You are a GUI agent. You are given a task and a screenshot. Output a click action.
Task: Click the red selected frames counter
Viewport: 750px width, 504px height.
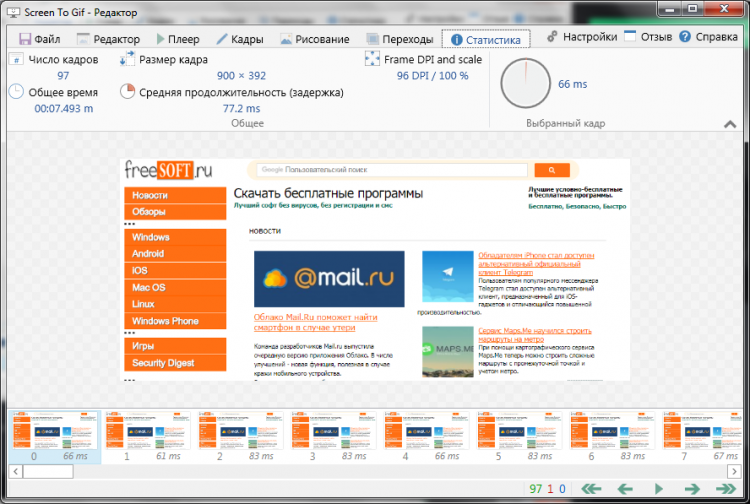coord(550,489)
